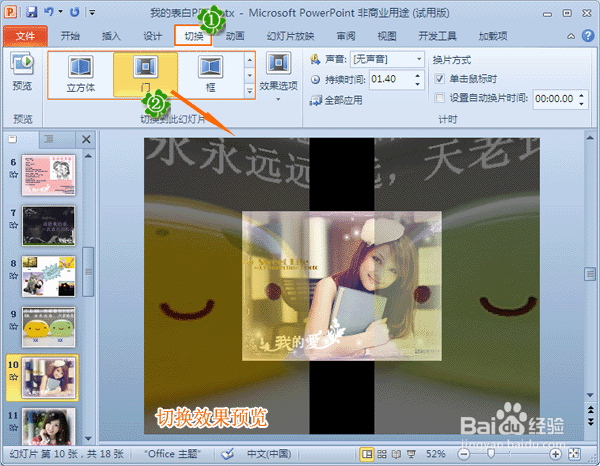600x466 pixels.
Task: Select slide 9 thumbnail
Action: coord(48,327)
